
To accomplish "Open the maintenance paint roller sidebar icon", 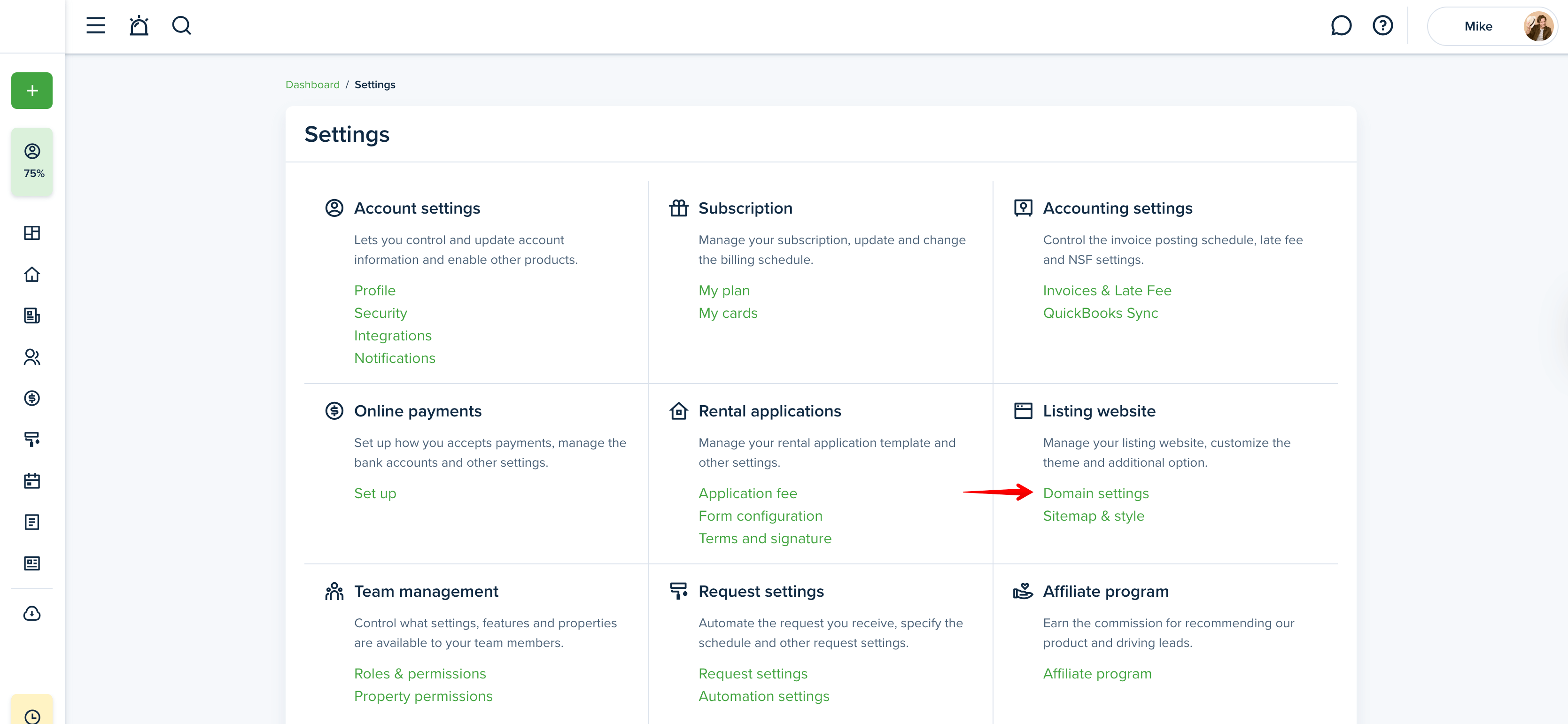I will [31, 439].
